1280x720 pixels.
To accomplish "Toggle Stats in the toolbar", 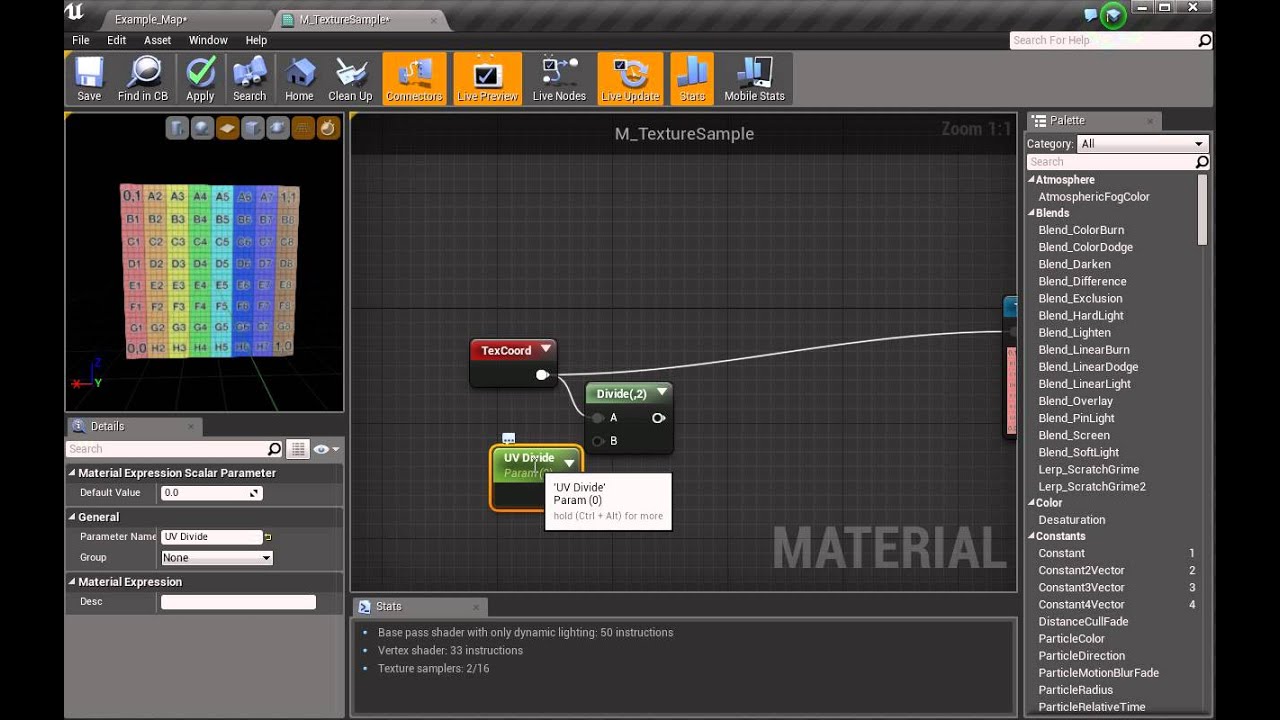I will pyautogui.click(x=692, y=79).
